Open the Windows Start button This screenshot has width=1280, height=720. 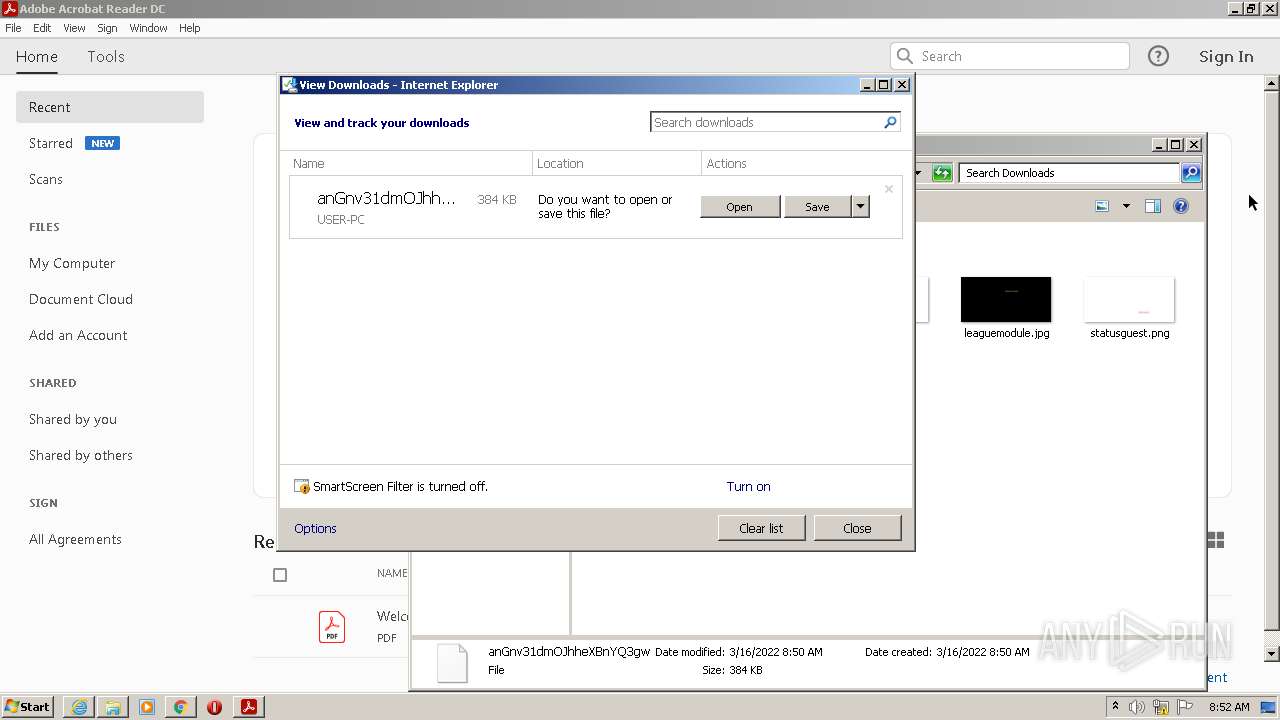coord(28,706)
